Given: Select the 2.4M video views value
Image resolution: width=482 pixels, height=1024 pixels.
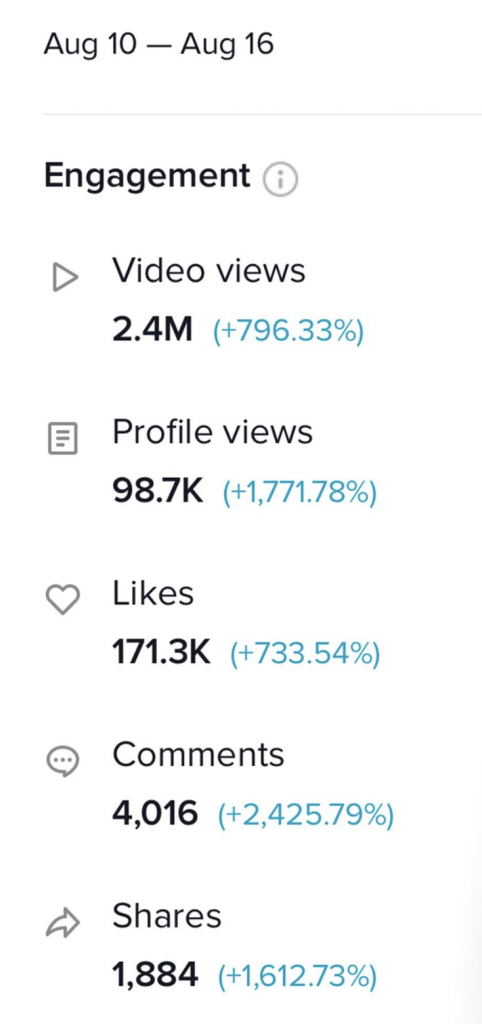Looking at the screenshot, I should click(153, 330).
